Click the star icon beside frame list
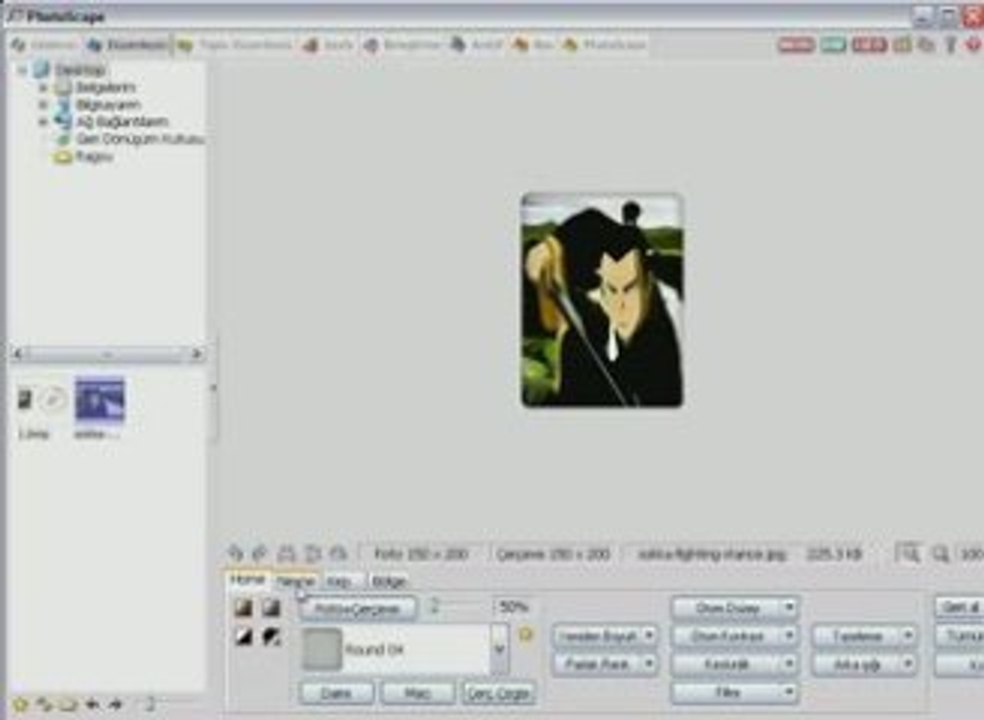984x720 pixels. point(526,635)
